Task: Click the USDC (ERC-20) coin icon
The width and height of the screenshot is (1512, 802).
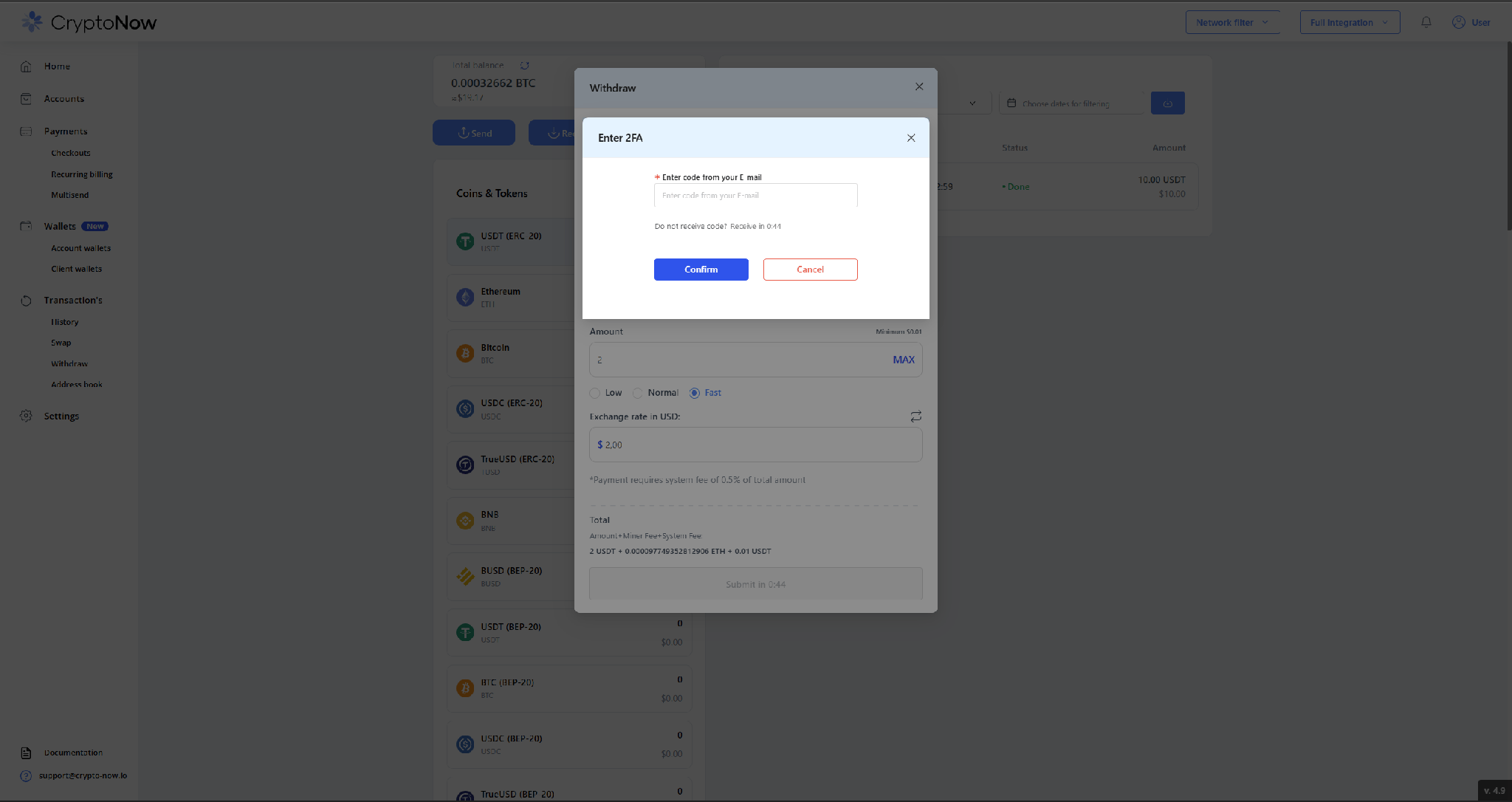Action: tap(465, 408)
